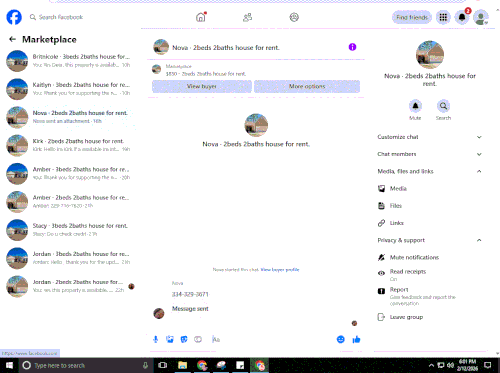Screen dimensions: 500x373
Task: Click Kirk listing house thumbnail
Action: (17, 145)
